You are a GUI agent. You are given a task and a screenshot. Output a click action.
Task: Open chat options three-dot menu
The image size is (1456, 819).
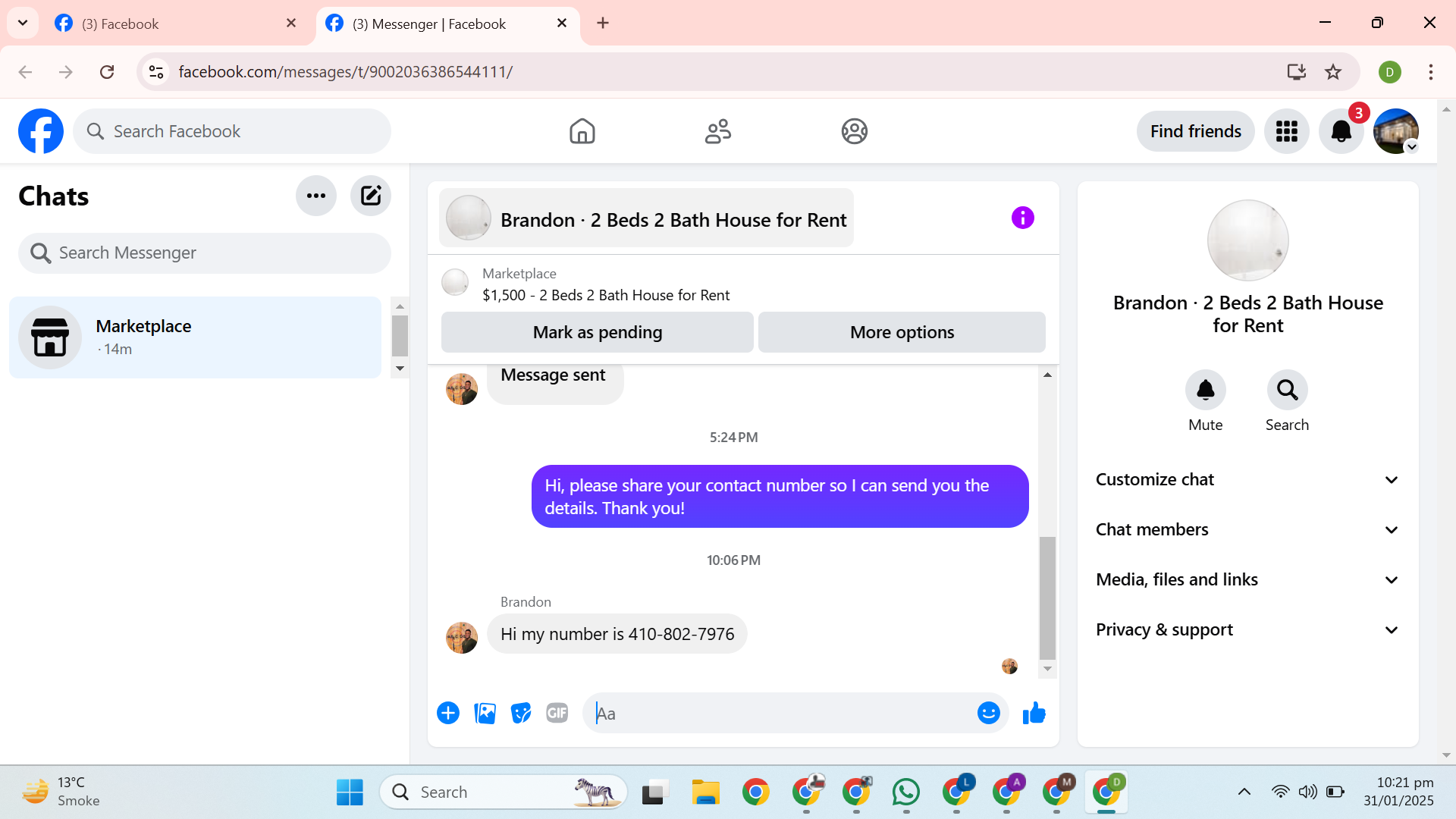(316, 196)
